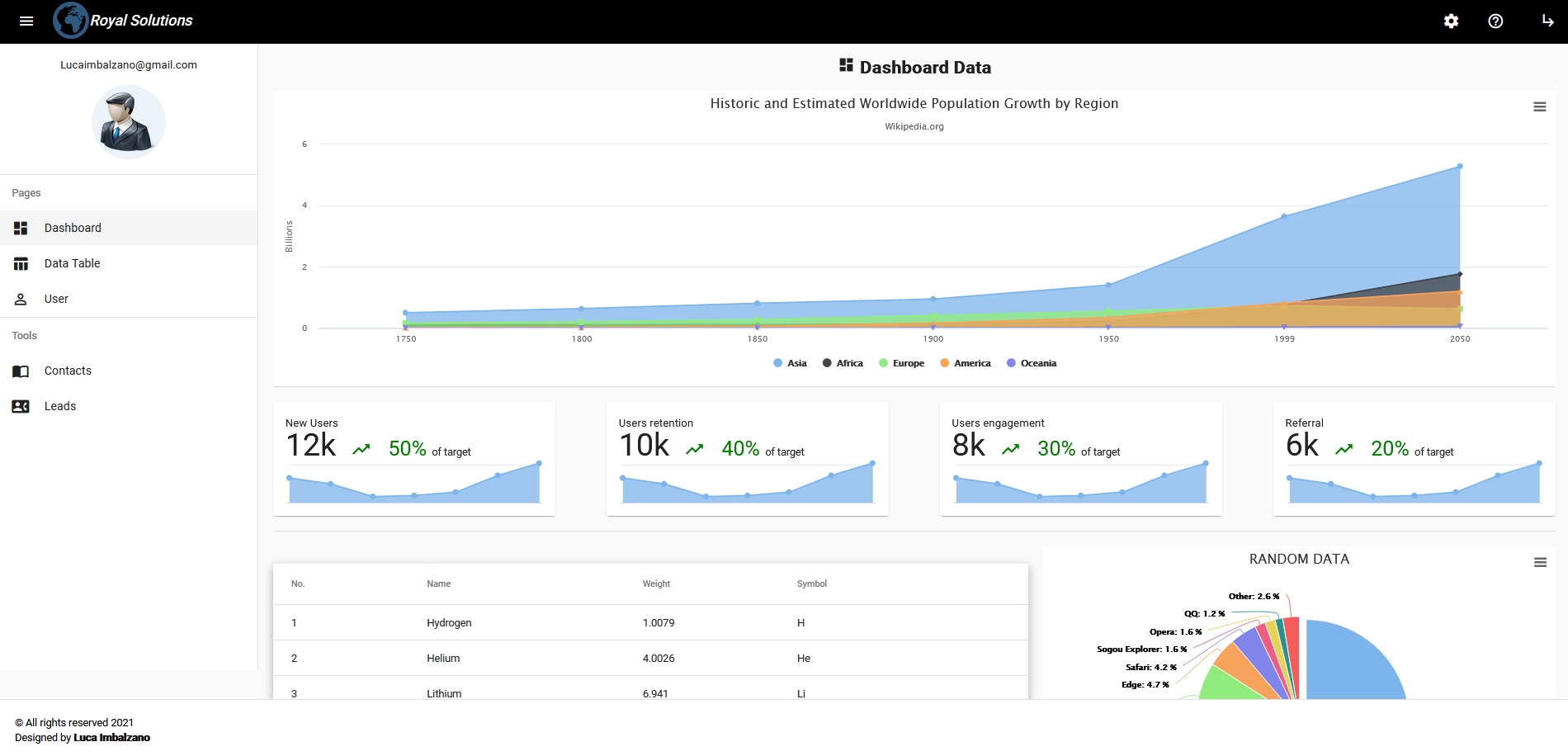Open the User page
1568x756 pixels.
pos(129,299)
